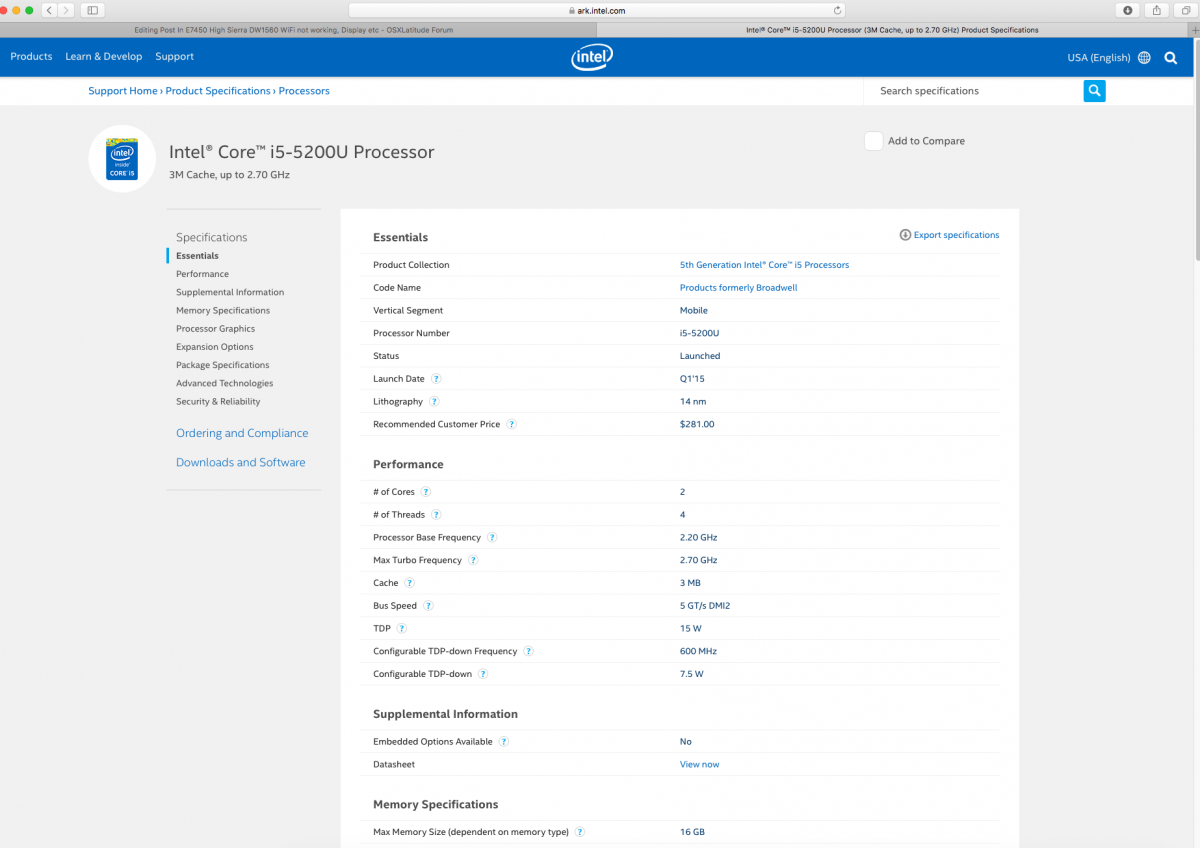Switch to the OSXLatitude Forum tab
Viewport: 1200px width, 848px height.
point(293,30)
